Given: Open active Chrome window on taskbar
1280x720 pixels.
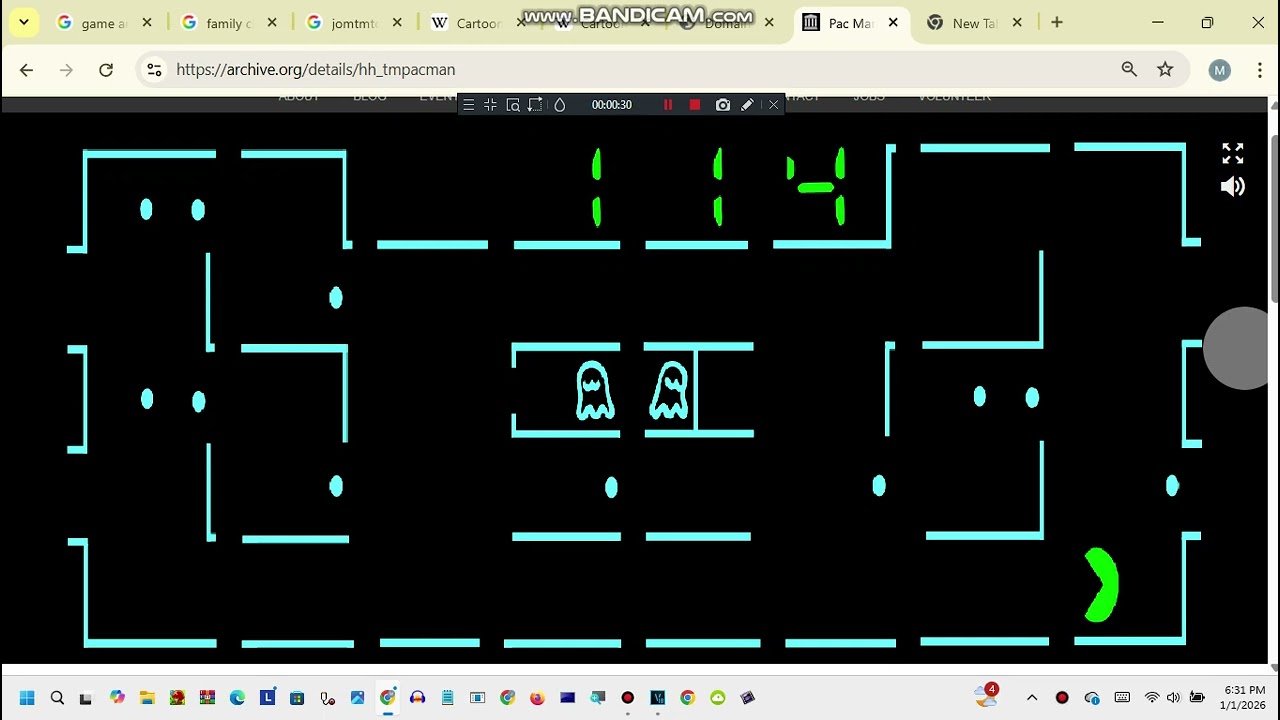Looking at the screenshot, I should (x=387, y=698).
